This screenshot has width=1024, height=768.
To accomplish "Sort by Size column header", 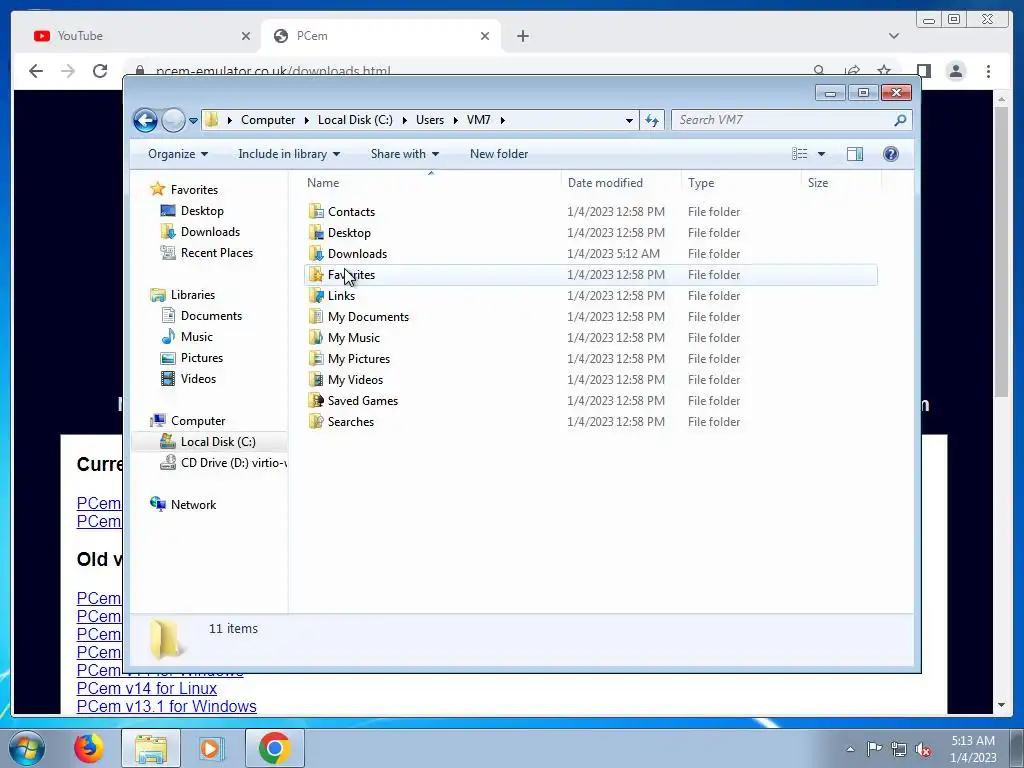I will coord(841,183).
